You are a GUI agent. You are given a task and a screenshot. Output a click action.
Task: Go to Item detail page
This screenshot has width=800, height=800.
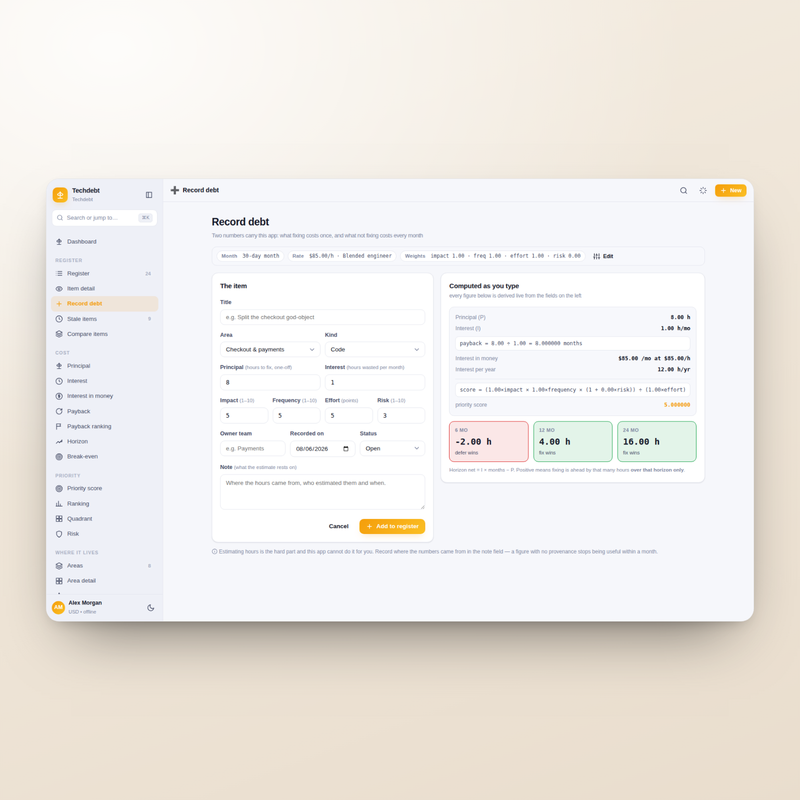coord(105,289)
